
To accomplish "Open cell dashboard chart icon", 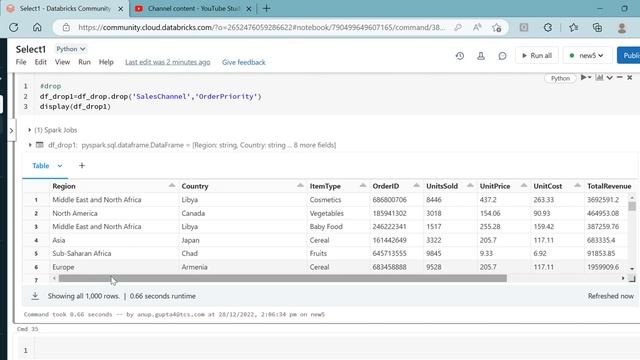I will click(599, 78).
